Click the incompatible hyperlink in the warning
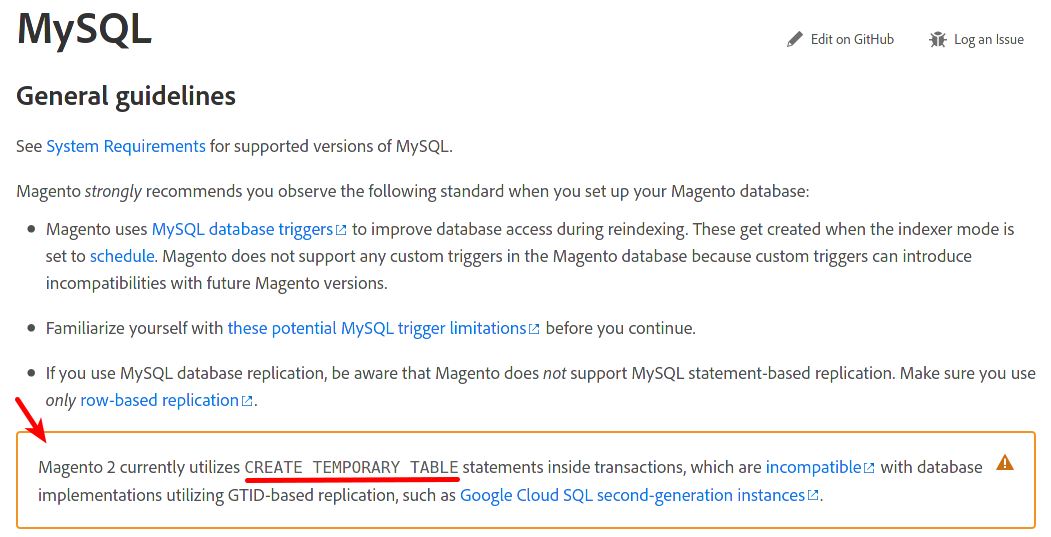The height and width of the screenshot is (537, 1051). [813, 467]
